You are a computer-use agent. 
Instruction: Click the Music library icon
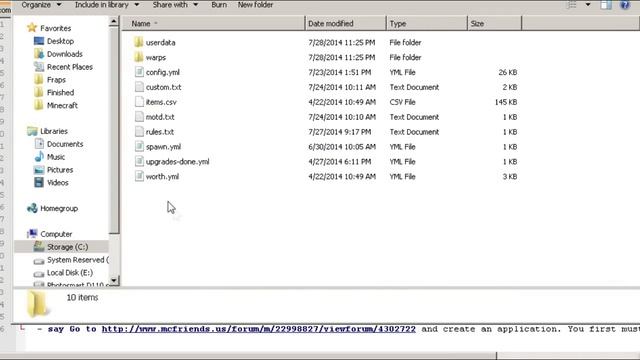[x=39, y=157]
